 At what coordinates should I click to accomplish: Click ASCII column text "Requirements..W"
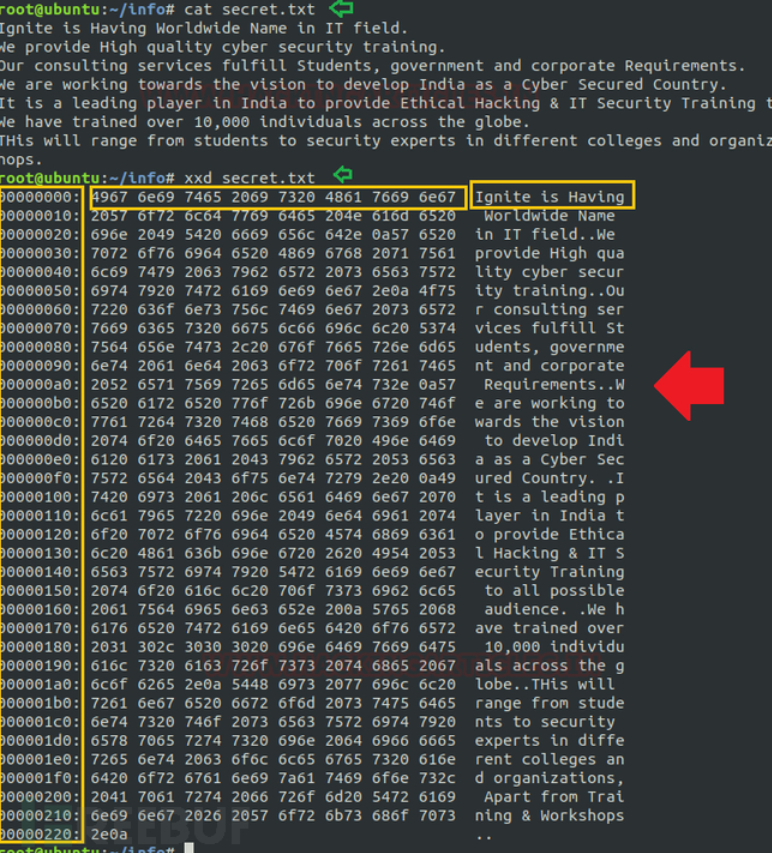[554, 384]
